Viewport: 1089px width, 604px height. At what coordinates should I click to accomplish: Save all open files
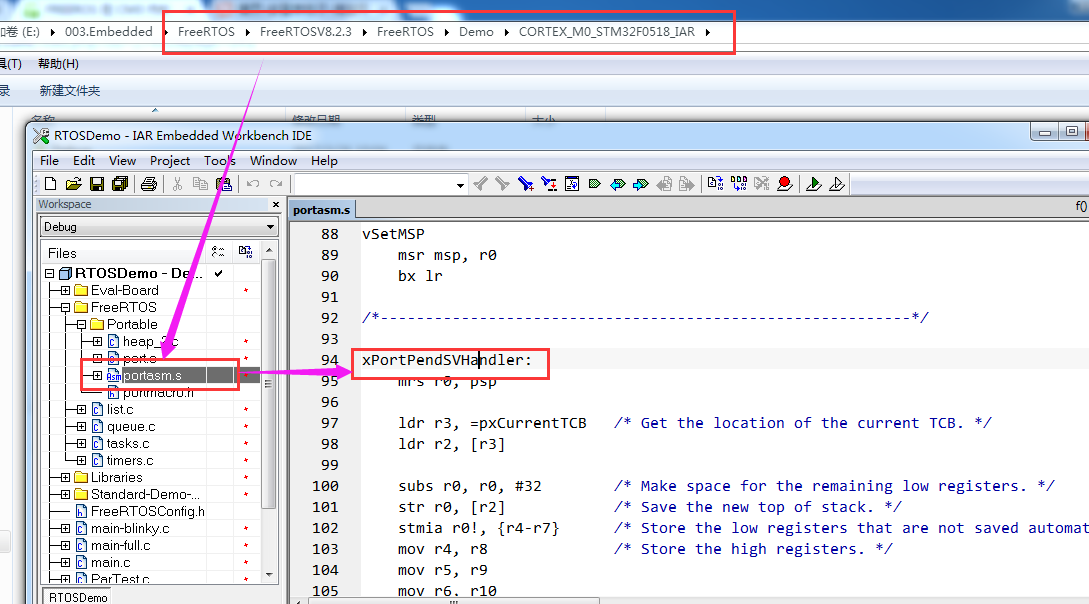tap(120, 184)
